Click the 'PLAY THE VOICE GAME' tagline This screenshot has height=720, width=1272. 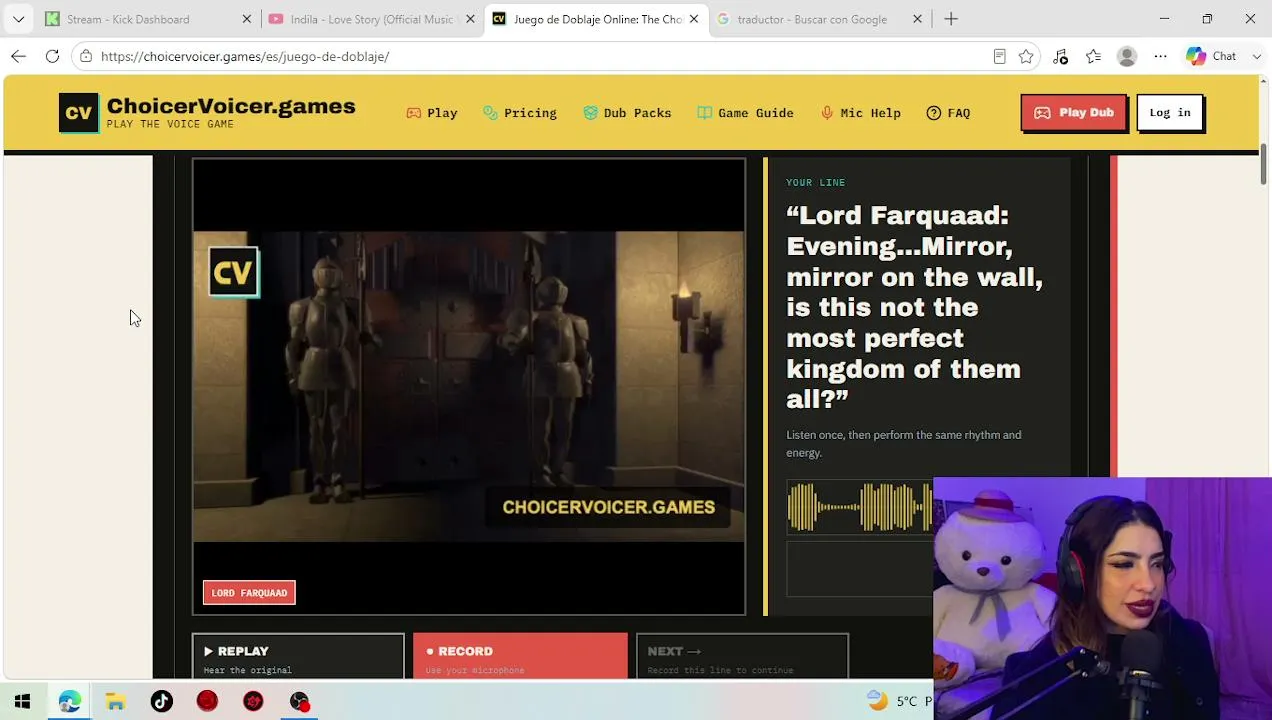click(170, 125)
